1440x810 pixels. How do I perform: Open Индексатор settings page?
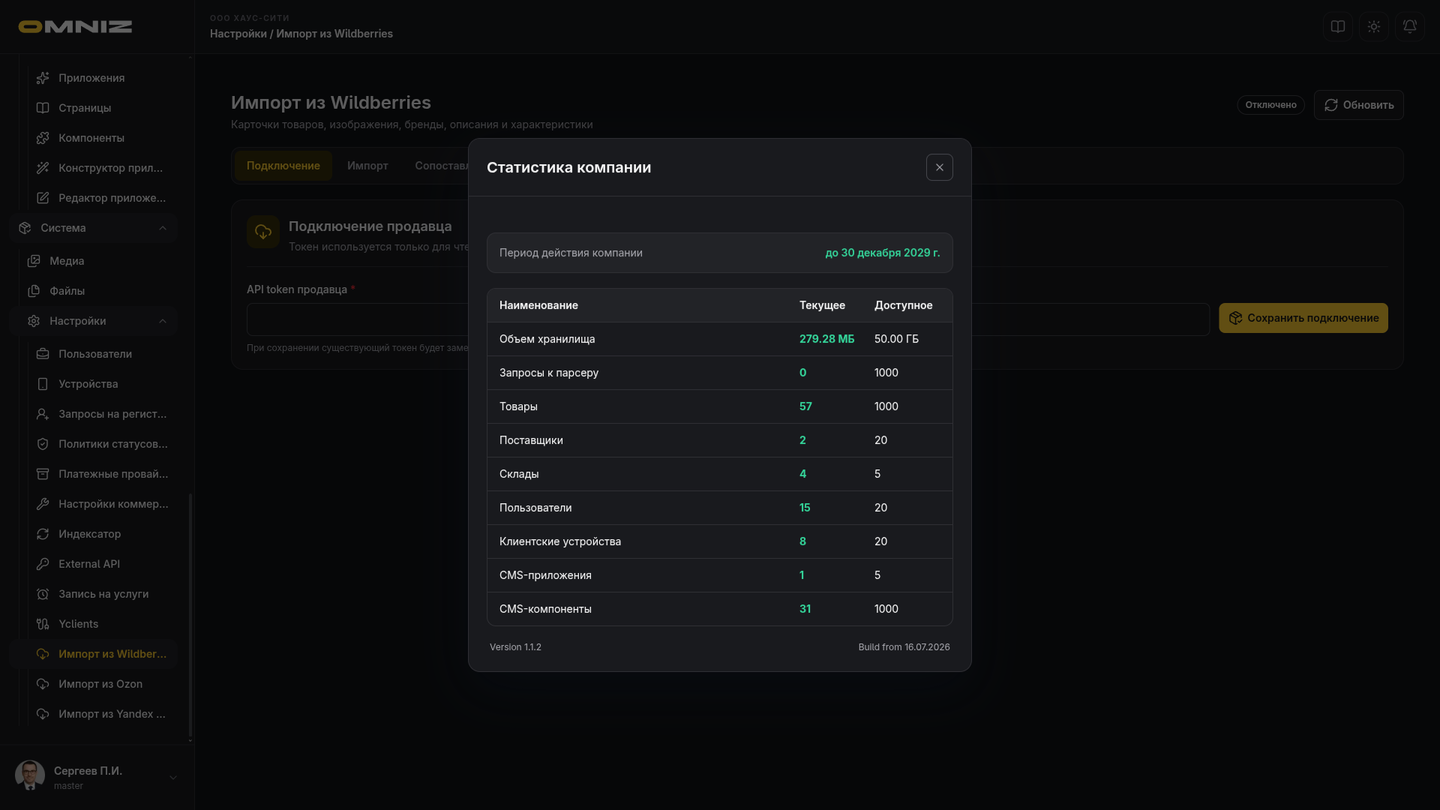coord(89,534)
